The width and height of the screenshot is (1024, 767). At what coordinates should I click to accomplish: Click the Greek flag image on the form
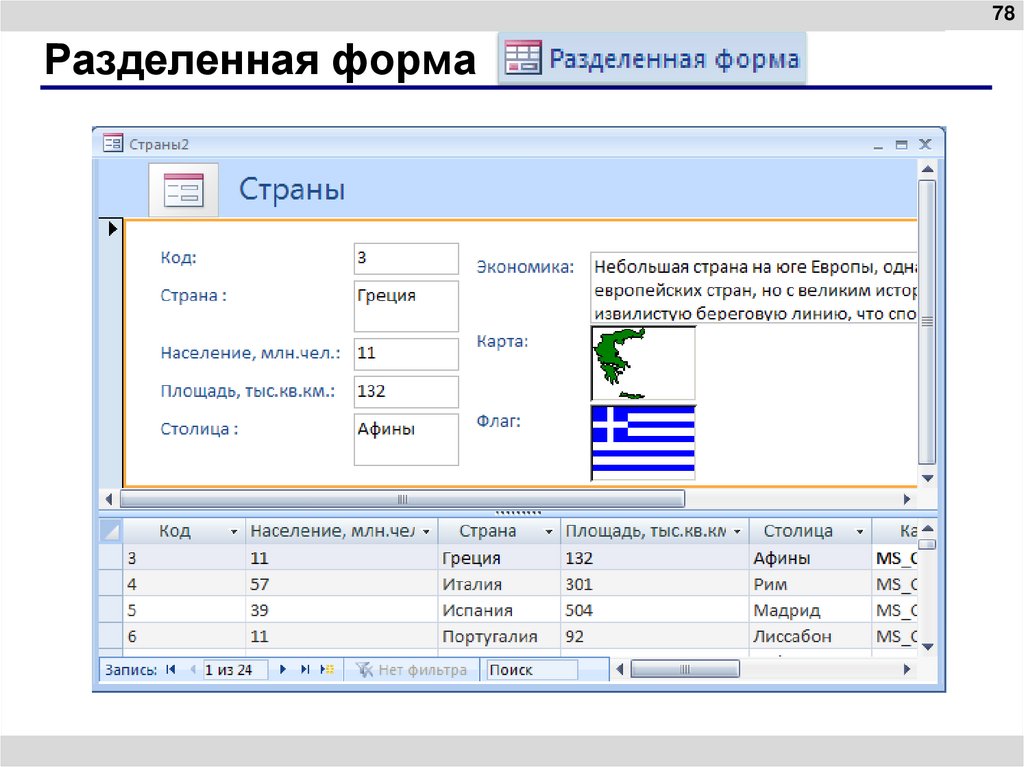(643, 442)
